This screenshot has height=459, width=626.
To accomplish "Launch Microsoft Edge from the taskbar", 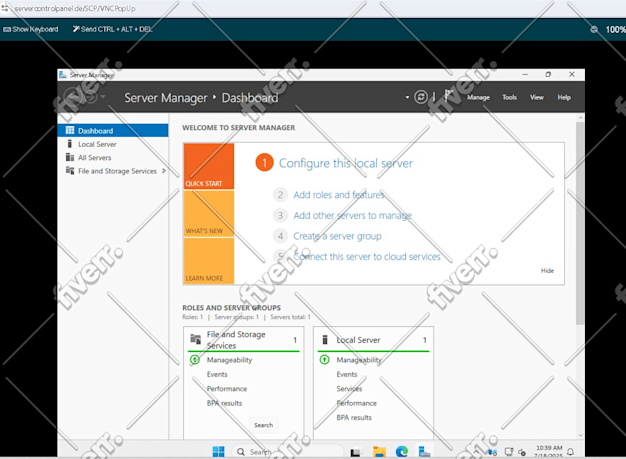I will point(402,451).
